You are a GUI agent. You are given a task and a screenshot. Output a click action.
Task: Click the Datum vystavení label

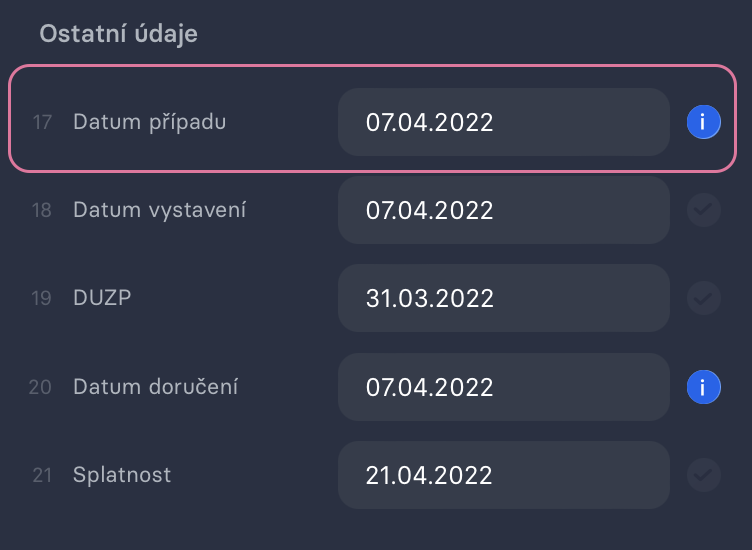click(159, 211)
